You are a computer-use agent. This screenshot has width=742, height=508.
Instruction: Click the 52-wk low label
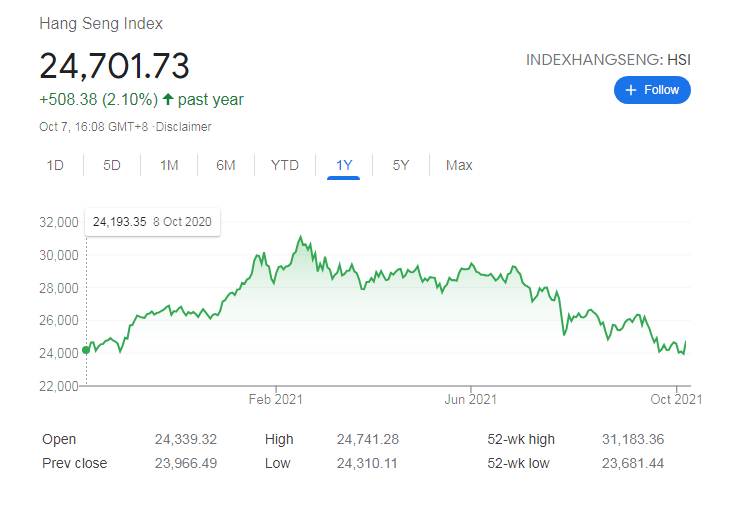tap(518, 463)
